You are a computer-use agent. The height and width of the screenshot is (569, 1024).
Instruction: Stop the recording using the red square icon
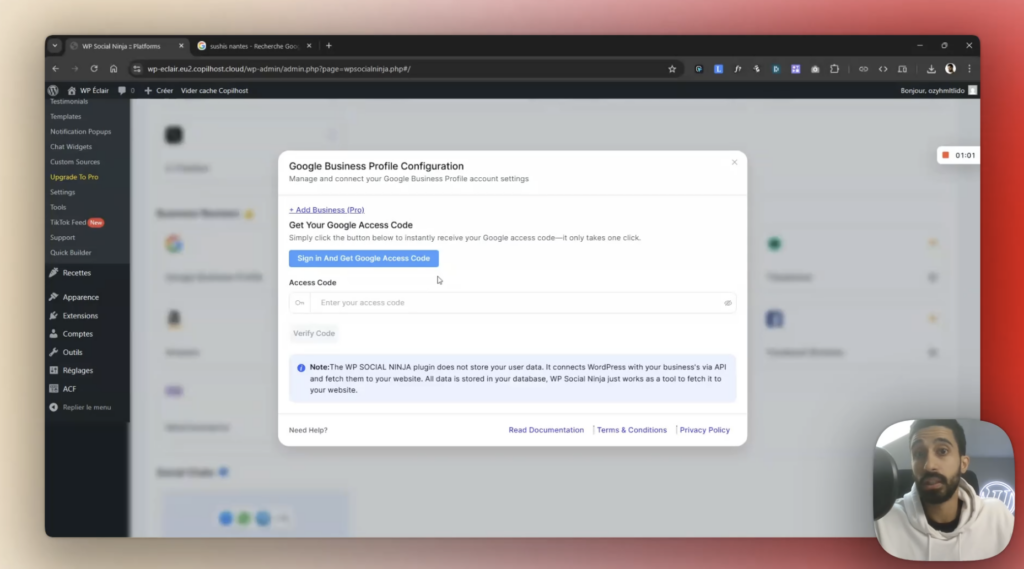[945, 155]
